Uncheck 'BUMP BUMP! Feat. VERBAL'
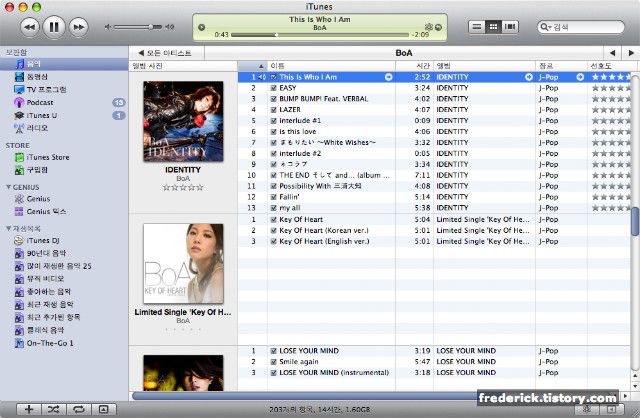 [273, 99]
